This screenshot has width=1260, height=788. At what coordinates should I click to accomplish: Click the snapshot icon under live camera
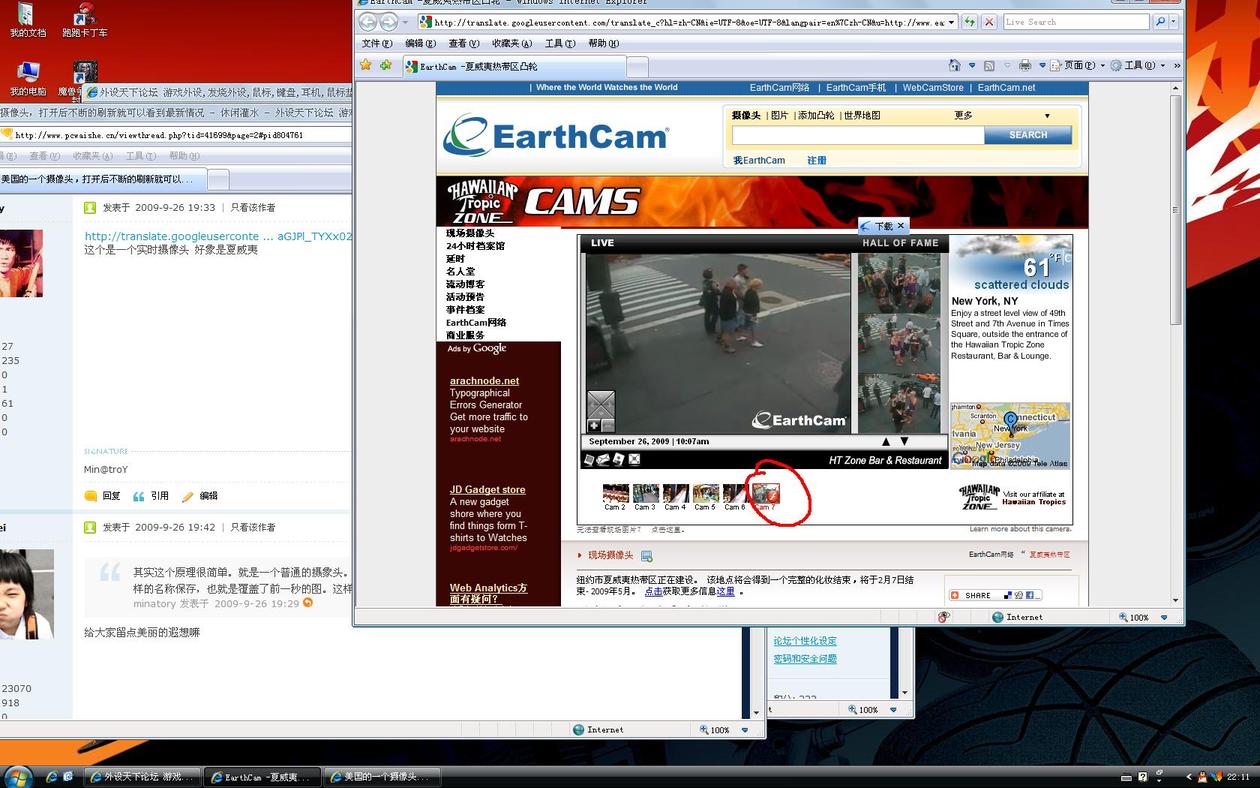(x=589, y=460)
